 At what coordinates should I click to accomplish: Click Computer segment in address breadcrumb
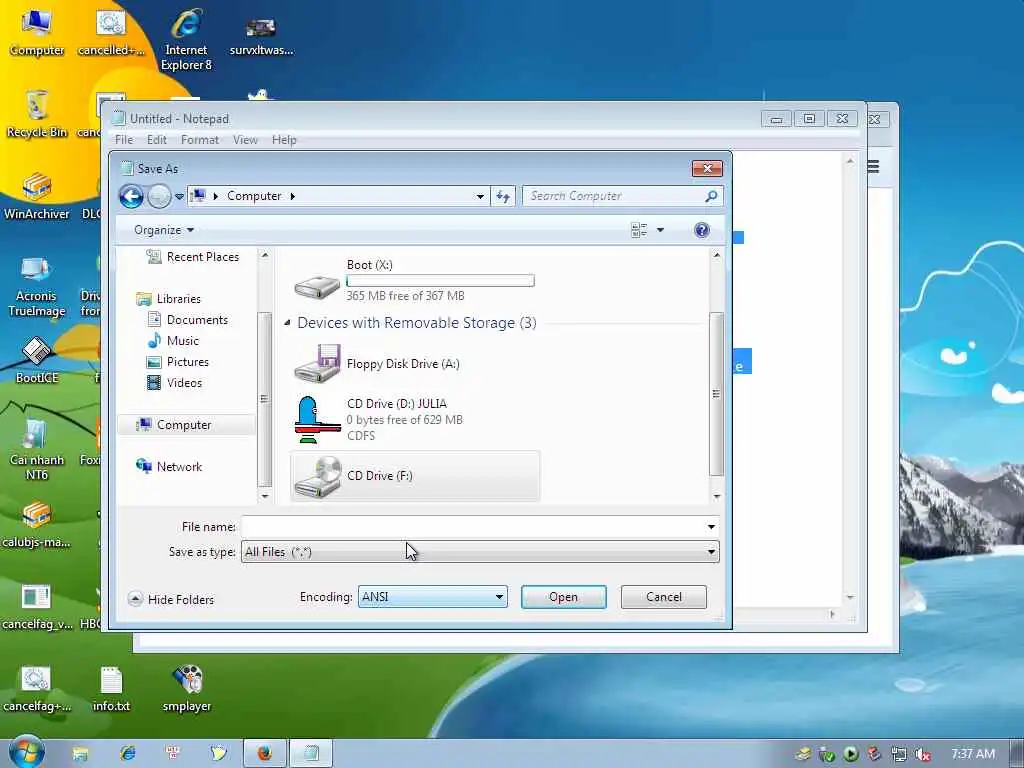tap(254, 196)
